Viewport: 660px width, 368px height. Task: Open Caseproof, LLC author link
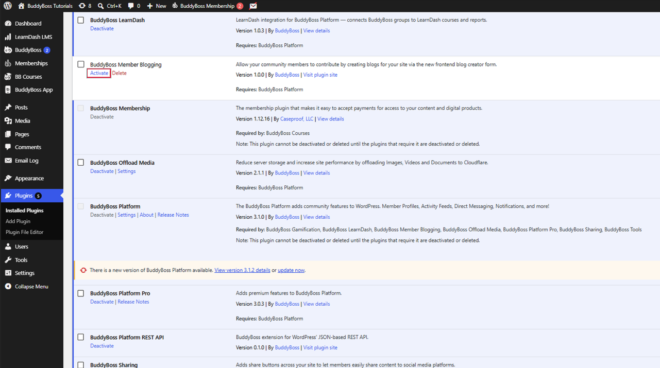[x=297, y=119]
